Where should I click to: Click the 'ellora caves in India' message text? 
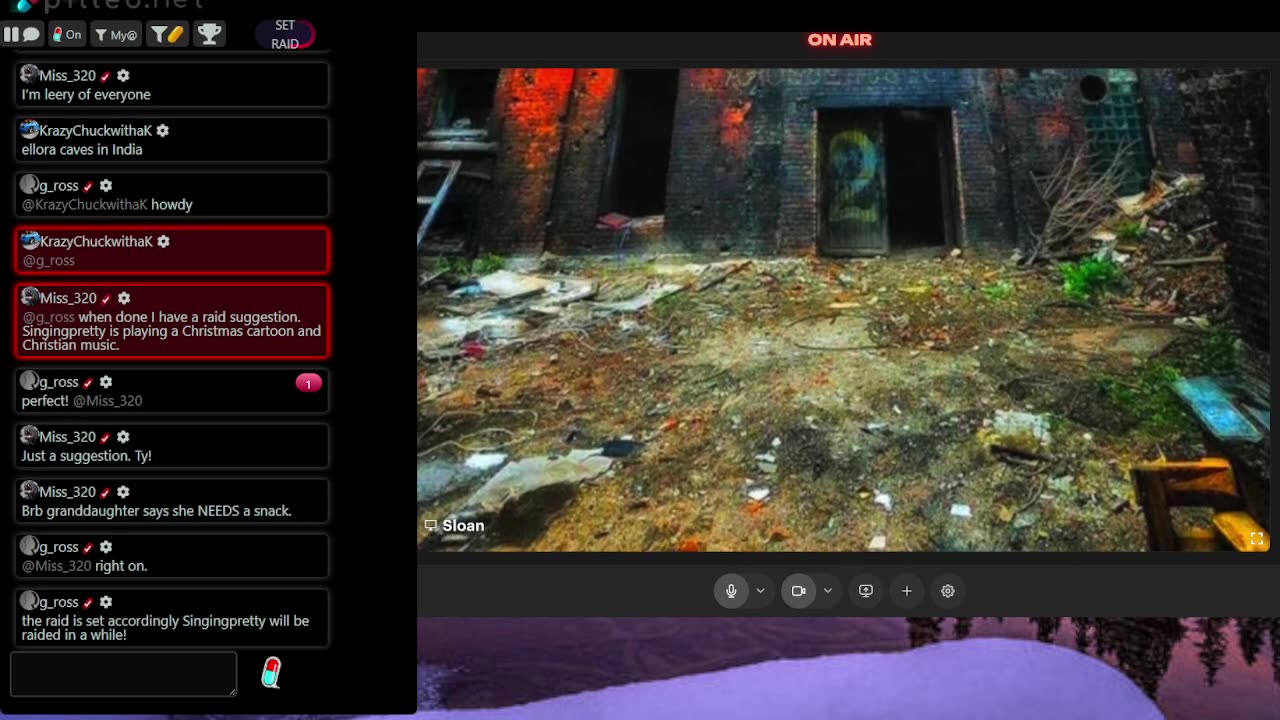tap(82, 149)
